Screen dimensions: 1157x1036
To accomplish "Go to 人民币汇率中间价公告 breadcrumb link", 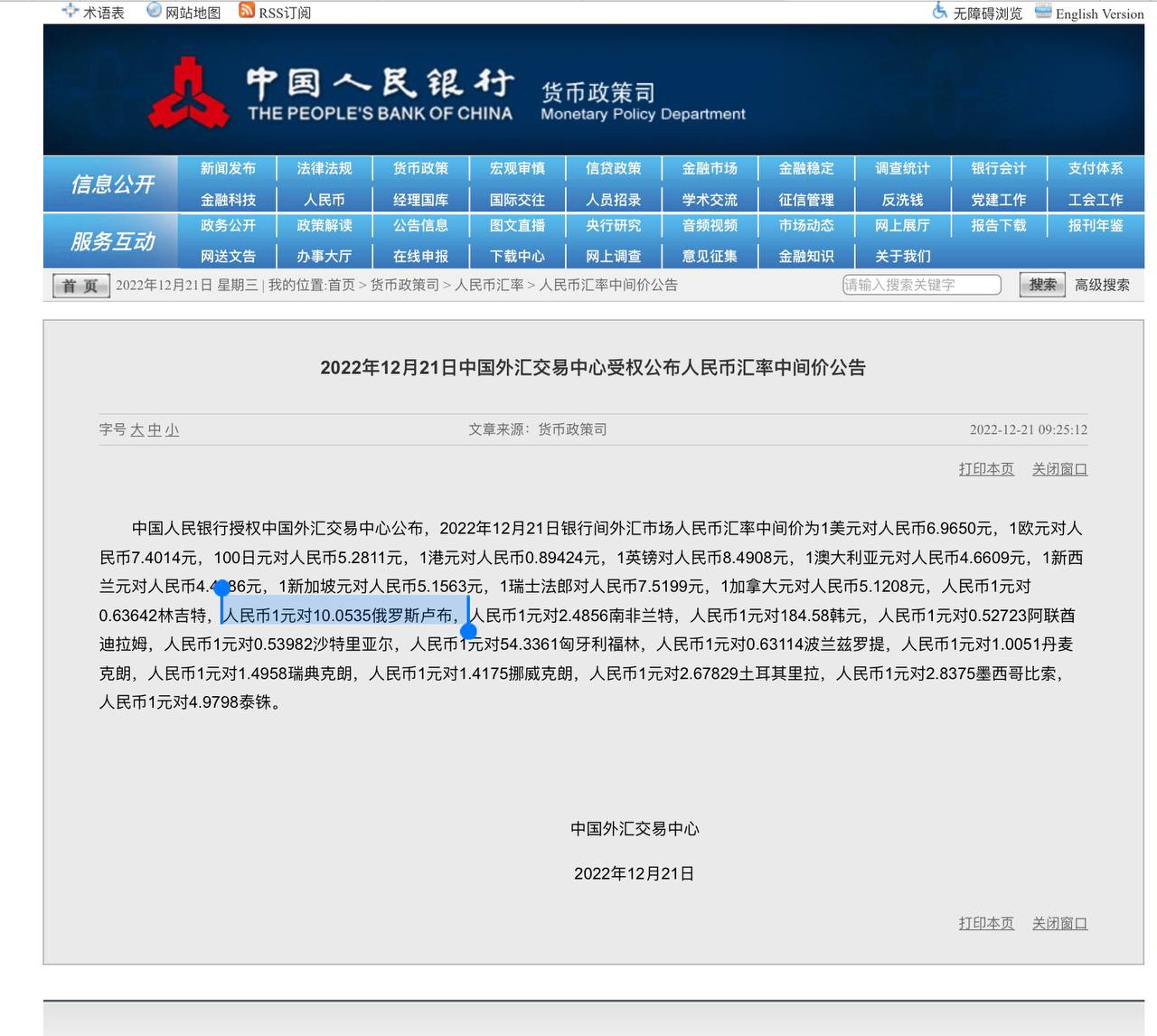I will coord(608,285).
